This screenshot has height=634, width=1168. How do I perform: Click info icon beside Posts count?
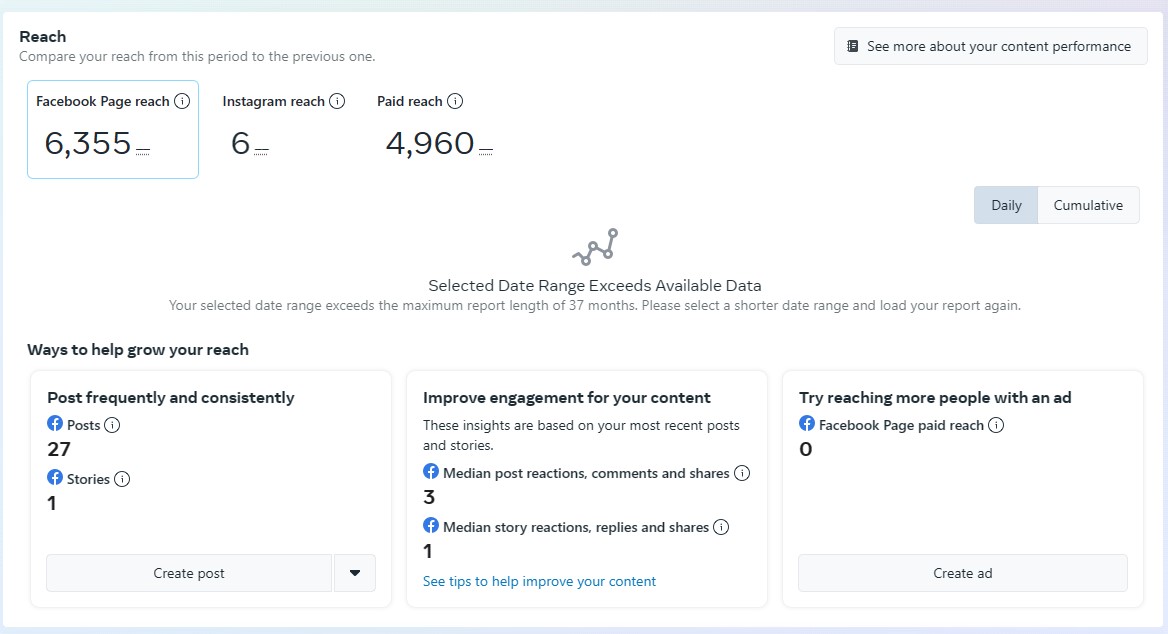coord(112,425)
